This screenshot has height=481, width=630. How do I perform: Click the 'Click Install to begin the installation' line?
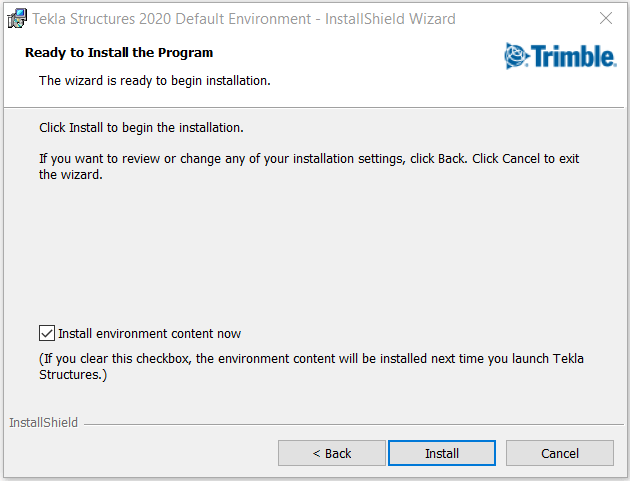(x=141, y=128)
